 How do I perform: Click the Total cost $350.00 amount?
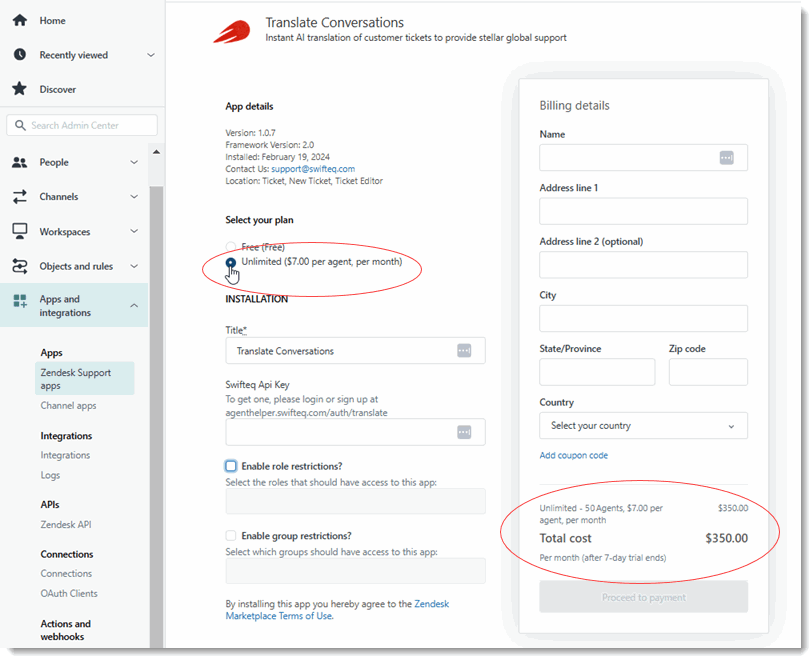tap(726, 538)
